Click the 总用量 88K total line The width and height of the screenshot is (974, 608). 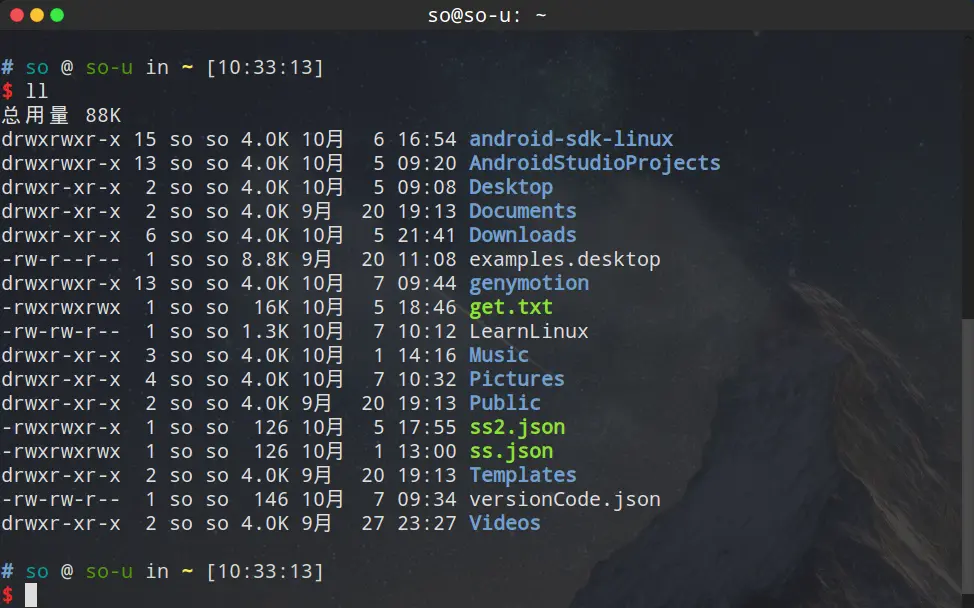61,116
